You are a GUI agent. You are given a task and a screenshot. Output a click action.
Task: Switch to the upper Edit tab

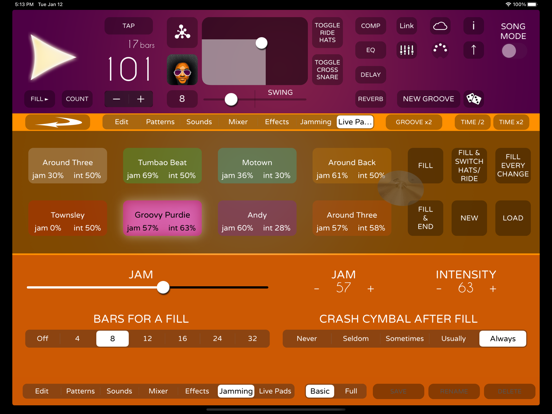point(121,122)
